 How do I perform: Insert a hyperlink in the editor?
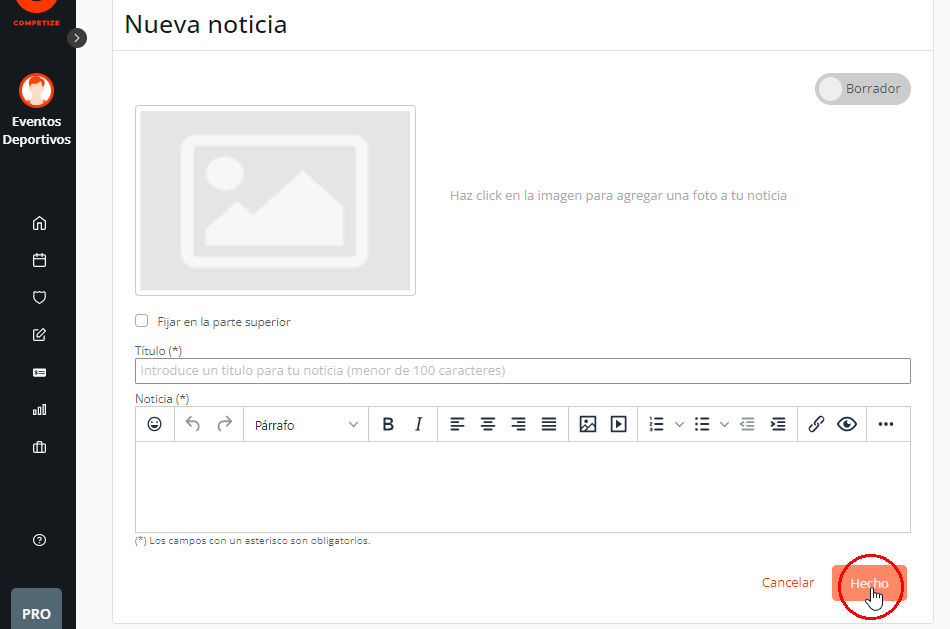[815, 424]
